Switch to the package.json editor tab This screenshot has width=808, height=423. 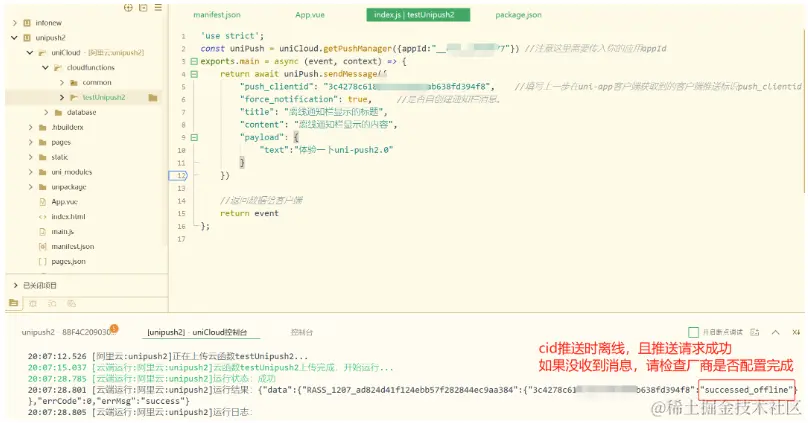518,15
